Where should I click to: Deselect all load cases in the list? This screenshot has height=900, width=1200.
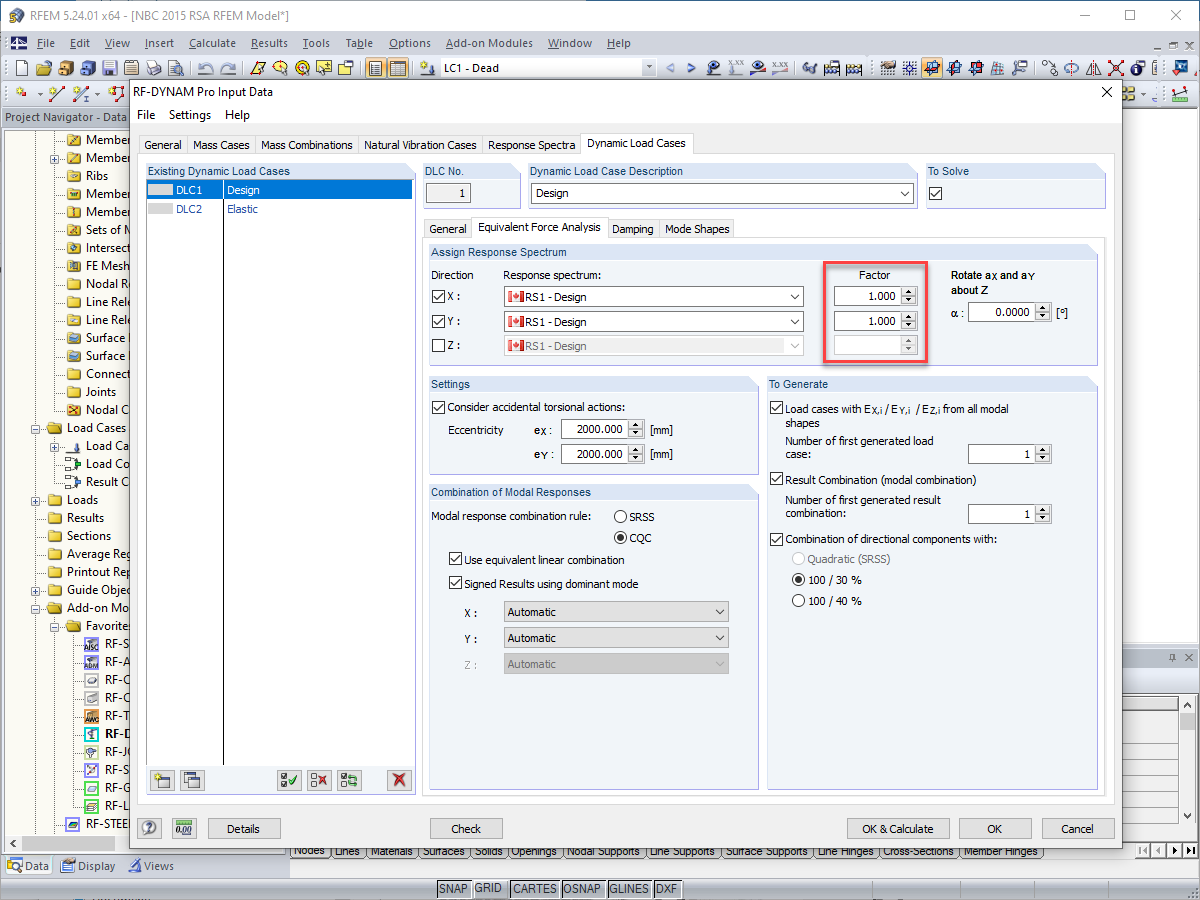319,780
